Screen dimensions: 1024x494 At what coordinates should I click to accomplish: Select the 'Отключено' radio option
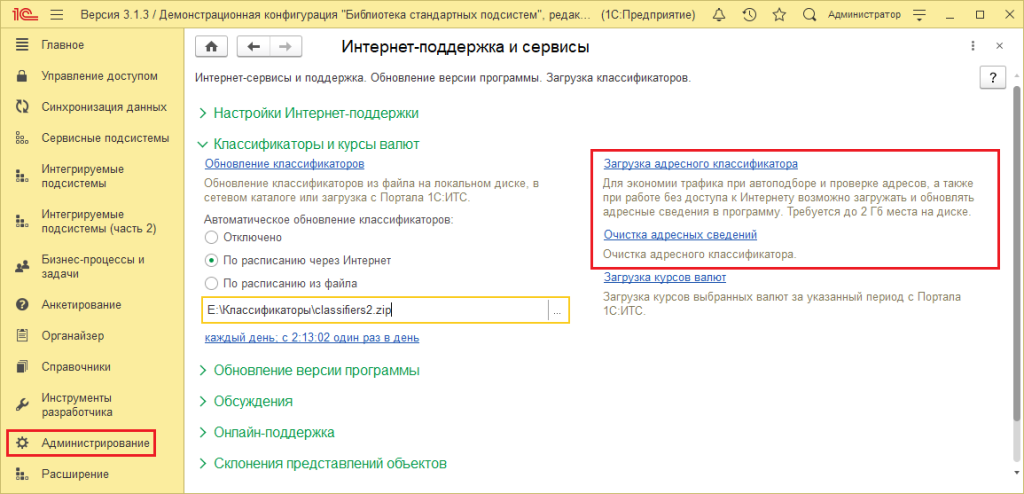(x=211, y=238)
